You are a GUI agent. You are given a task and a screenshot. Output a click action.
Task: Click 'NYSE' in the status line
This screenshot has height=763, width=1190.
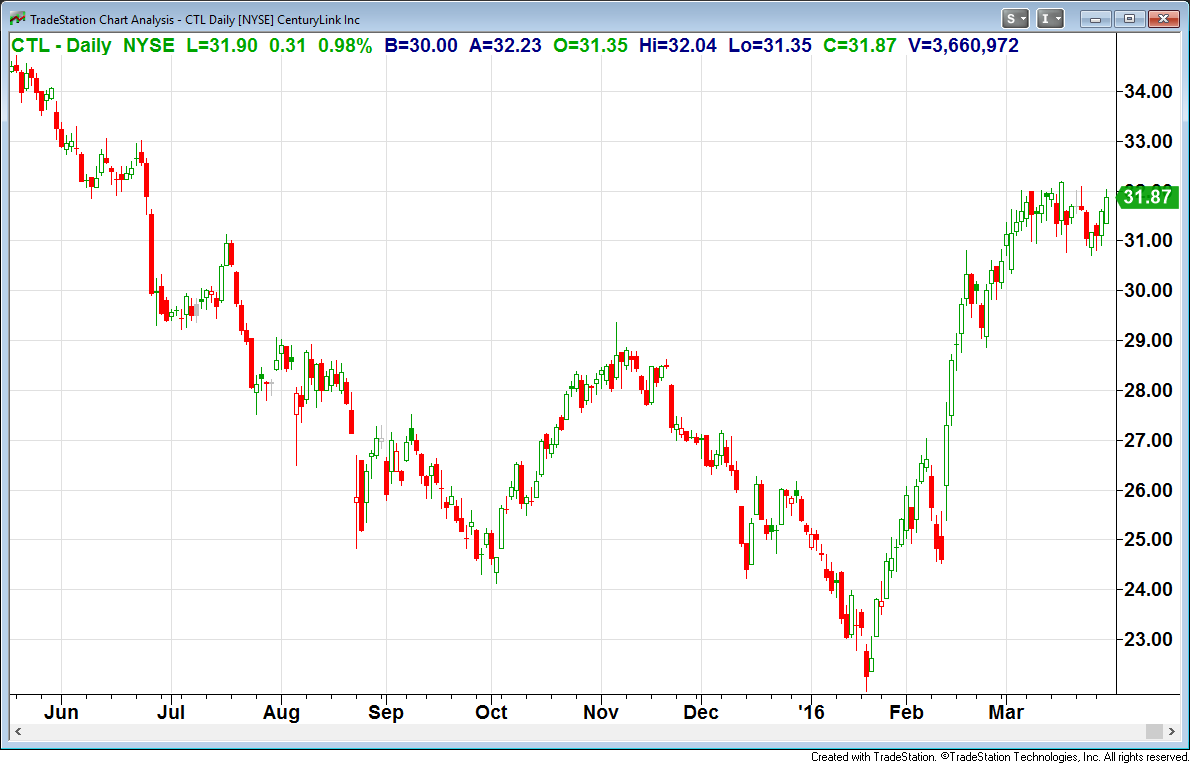pyautogui.click(x=149, y=46)
